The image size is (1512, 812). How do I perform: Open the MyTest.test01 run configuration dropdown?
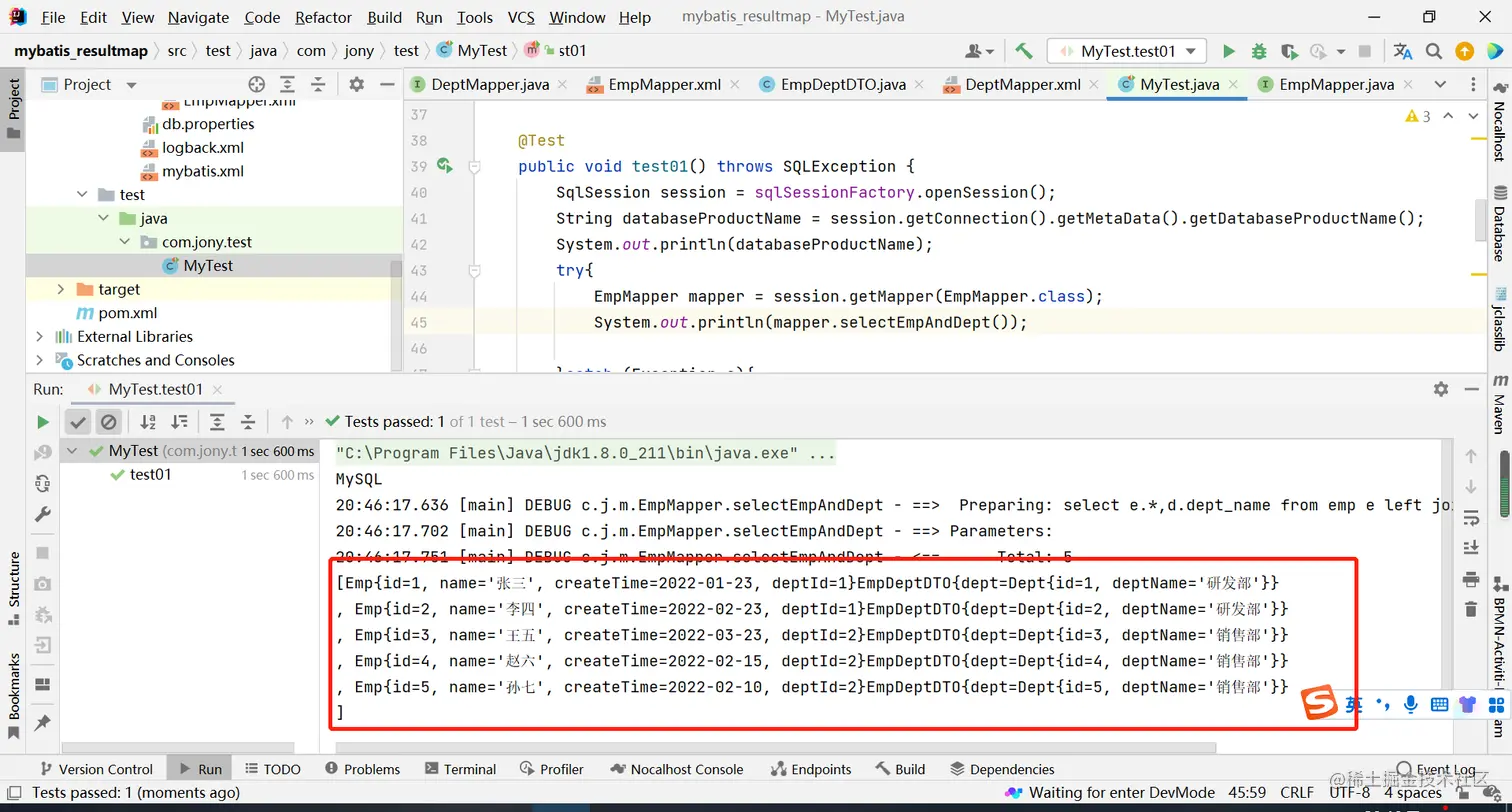tap(1127, 51)
